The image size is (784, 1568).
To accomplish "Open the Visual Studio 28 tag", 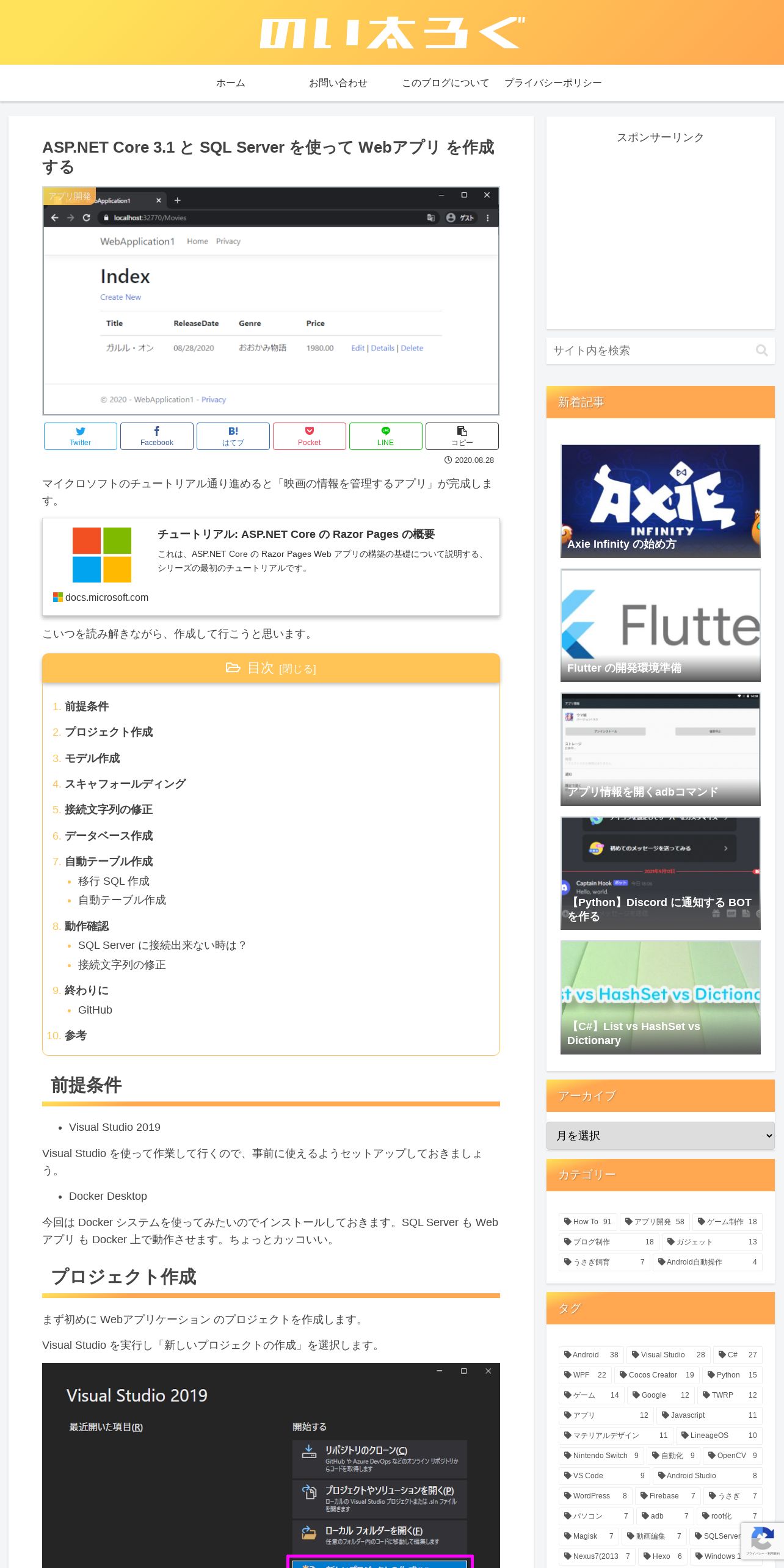I will tap(668, 1355).
